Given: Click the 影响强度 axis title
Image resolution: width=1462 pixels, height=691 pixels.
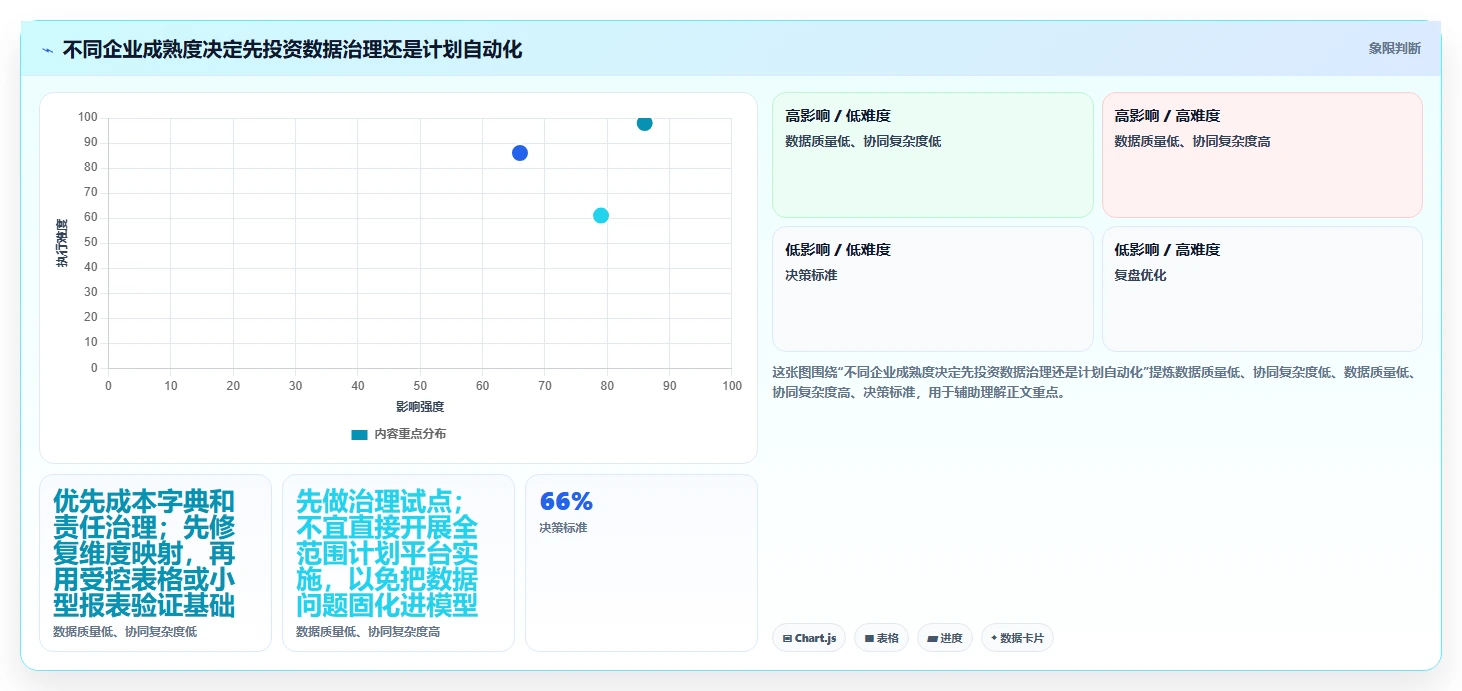Looking at the screenshot, I should coord(420,407).
